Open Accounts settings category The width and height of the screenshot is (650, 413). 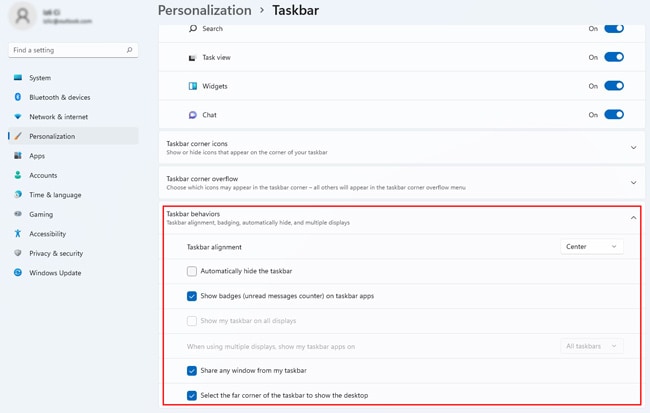coord(73,175)
